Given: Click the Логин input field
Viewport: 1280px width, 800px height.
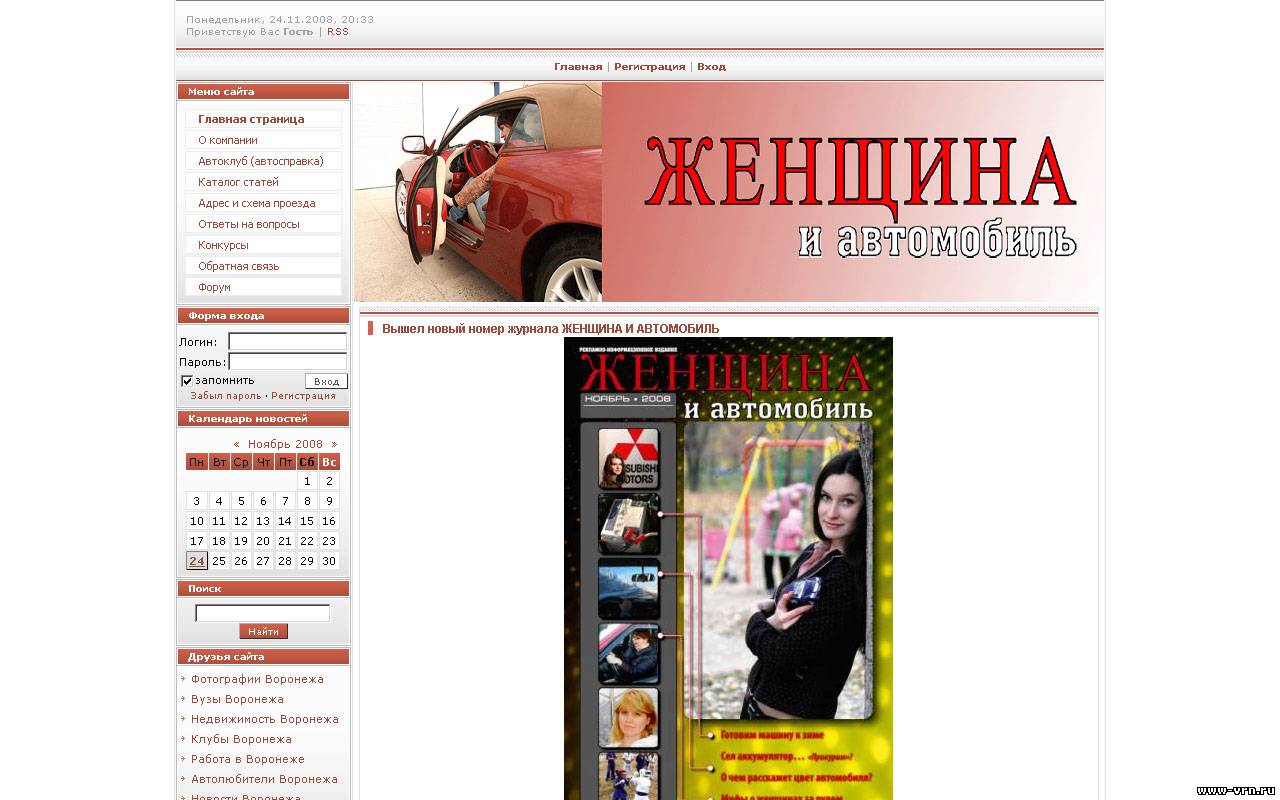Looking at the screenshot, I should (287, 342).
